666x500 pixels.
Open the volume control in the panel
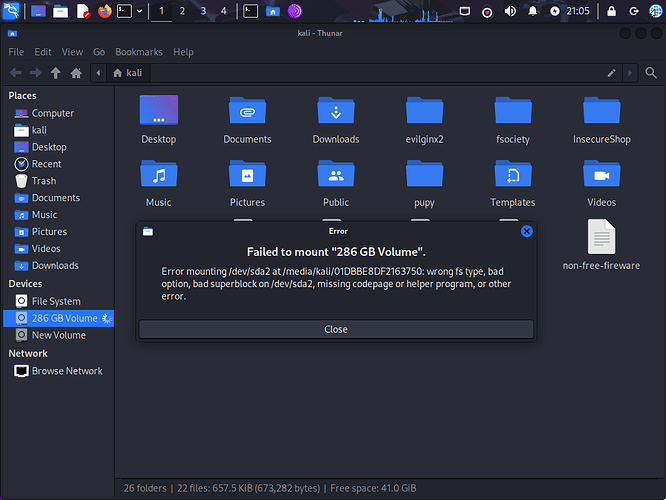point(510,11)
